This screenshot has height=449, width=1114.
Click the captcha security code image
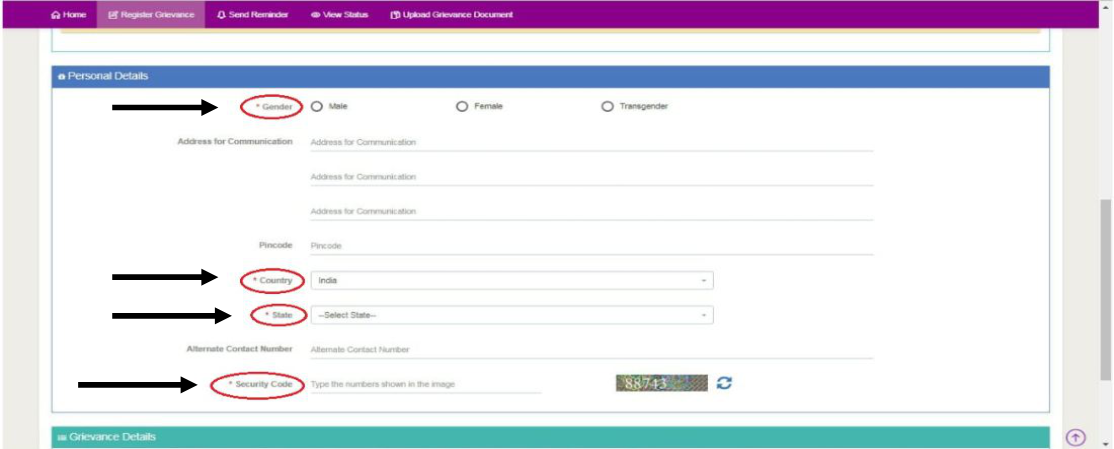(661, 383)
